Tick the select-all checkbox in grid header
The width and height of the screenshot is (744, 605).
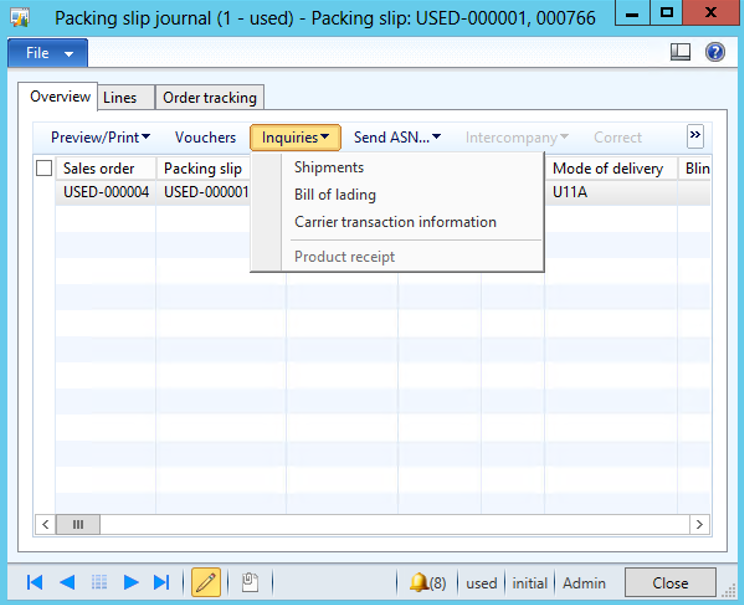(x=44, y=169)
